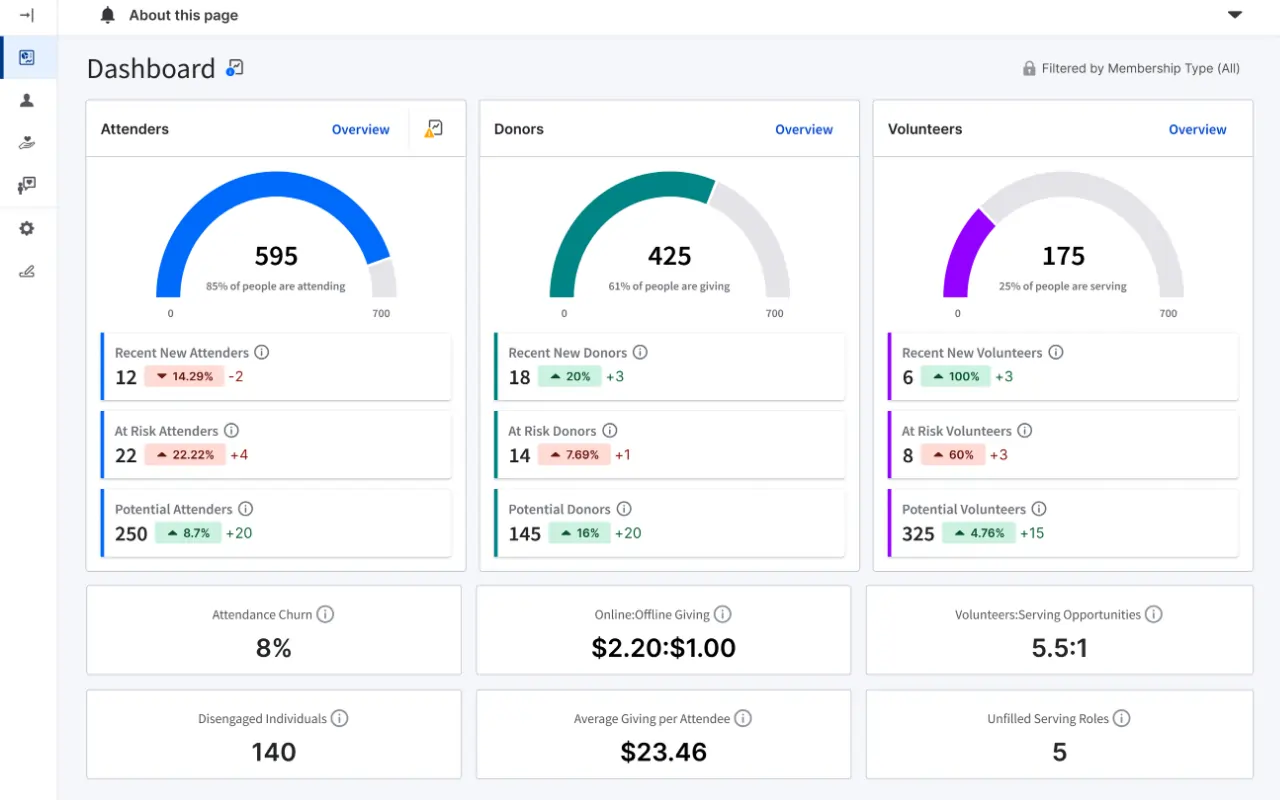
Task: Open the Serving section in the sidebar
Action: click(x=28, y=185)
